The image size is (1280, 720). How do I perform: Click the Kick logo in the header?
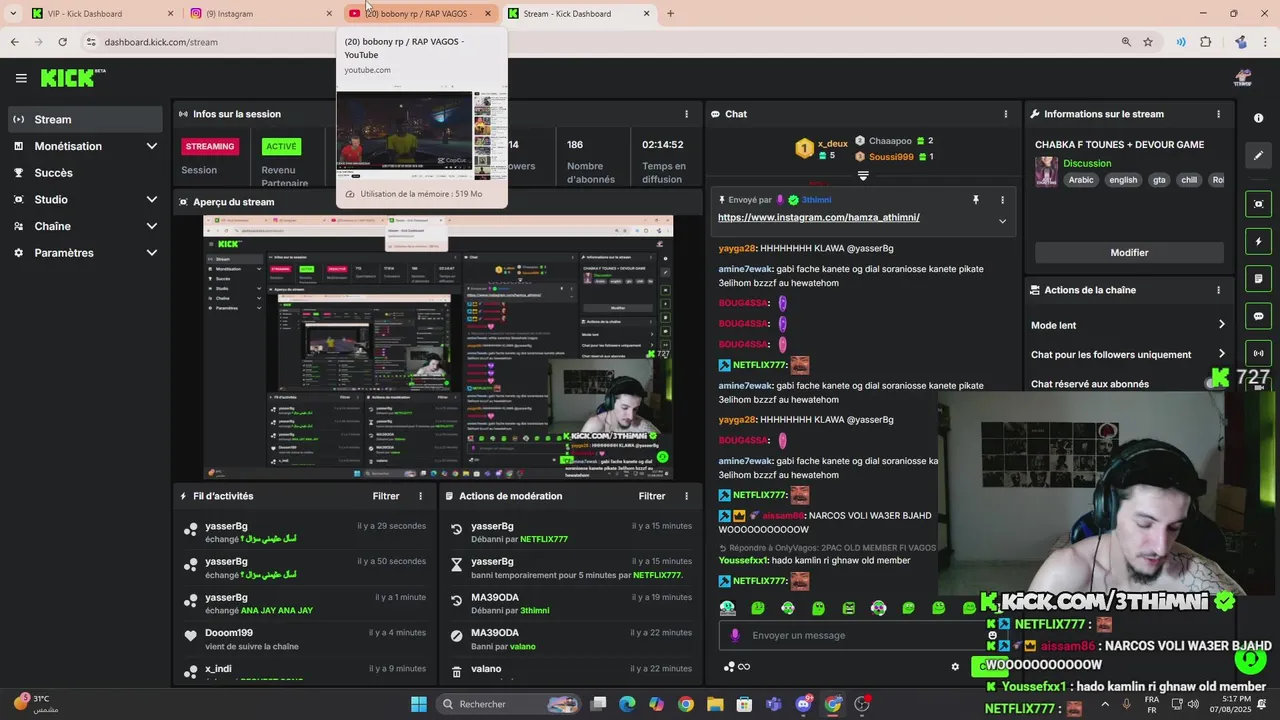(x=73, y=78)
